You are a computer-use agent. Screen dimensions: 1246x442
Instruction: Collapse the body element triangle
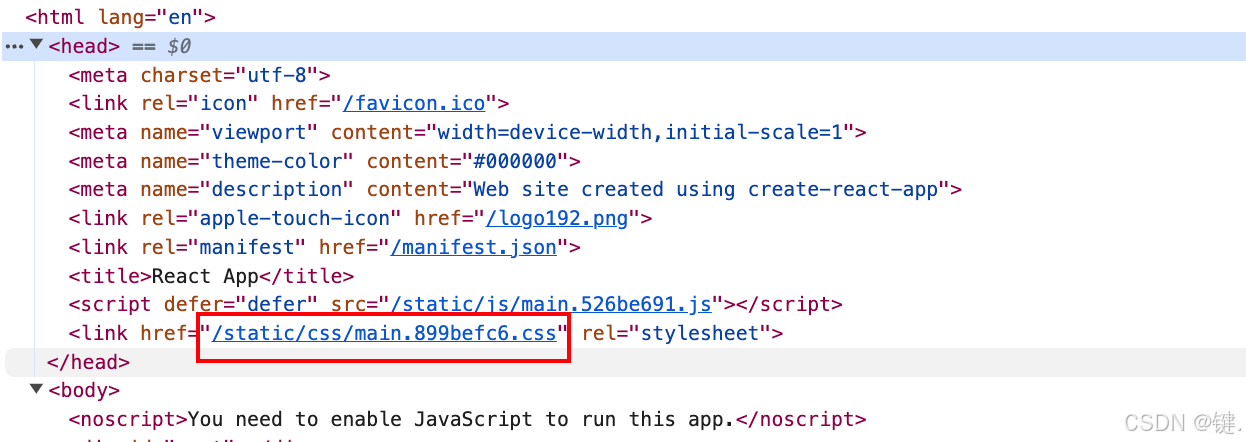point(37,390)
